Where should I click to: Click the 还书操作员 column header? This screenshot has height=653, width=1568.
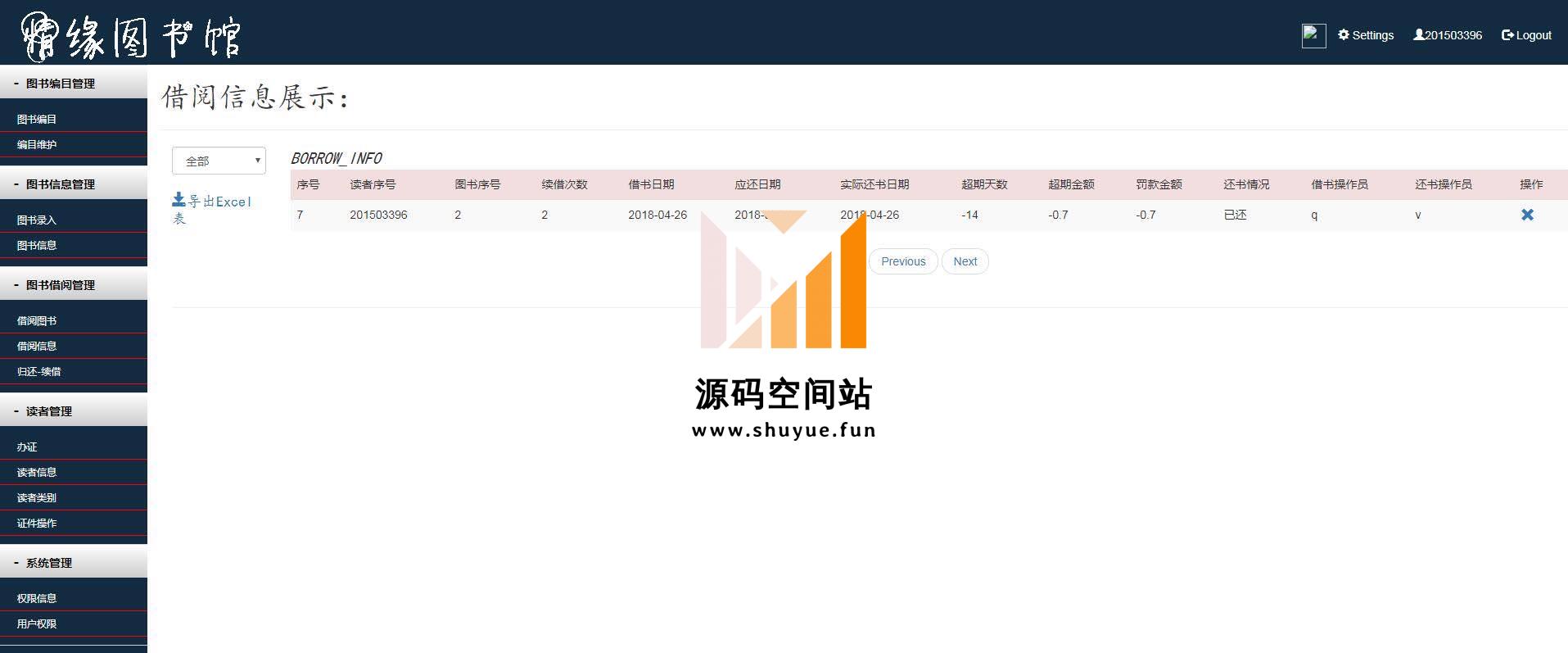[x=1444, y=184]
